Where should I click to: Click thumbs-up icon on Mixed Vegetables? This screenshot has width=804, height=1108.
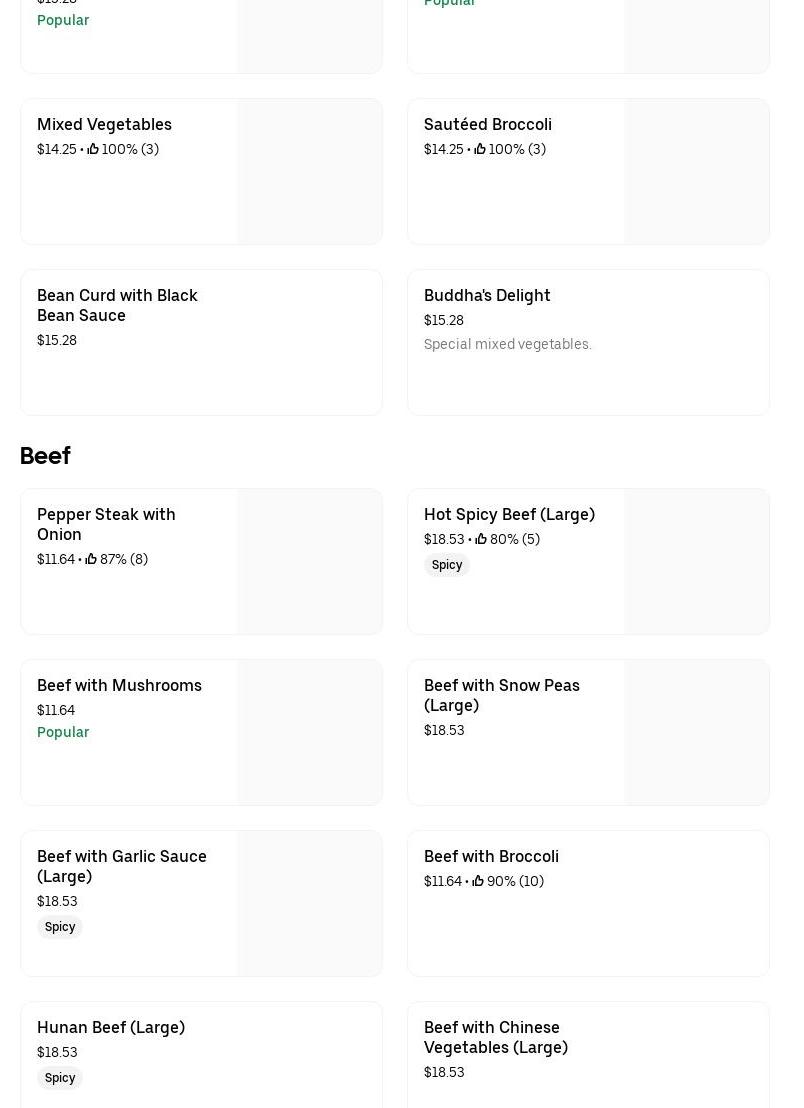pyautogui.click(x=93, y=149)
